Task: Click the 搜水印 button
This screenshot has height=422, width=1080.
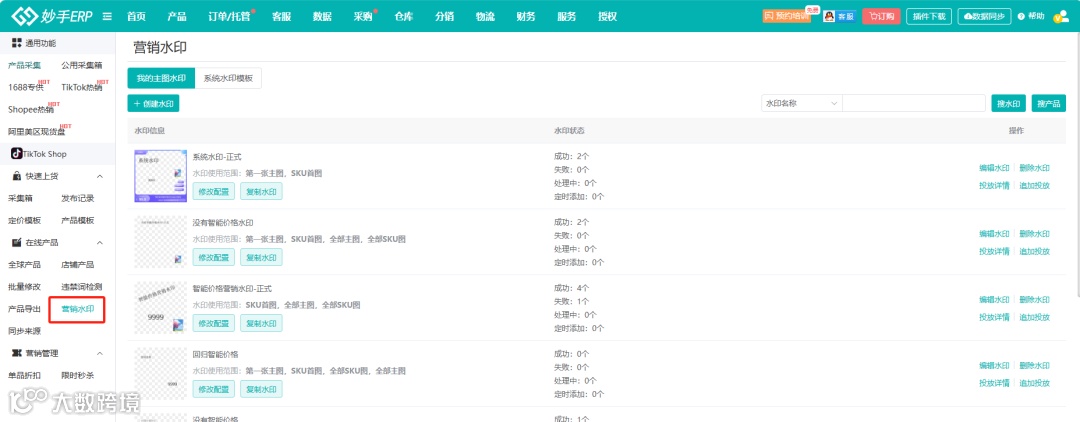Action: (1009, 103)
